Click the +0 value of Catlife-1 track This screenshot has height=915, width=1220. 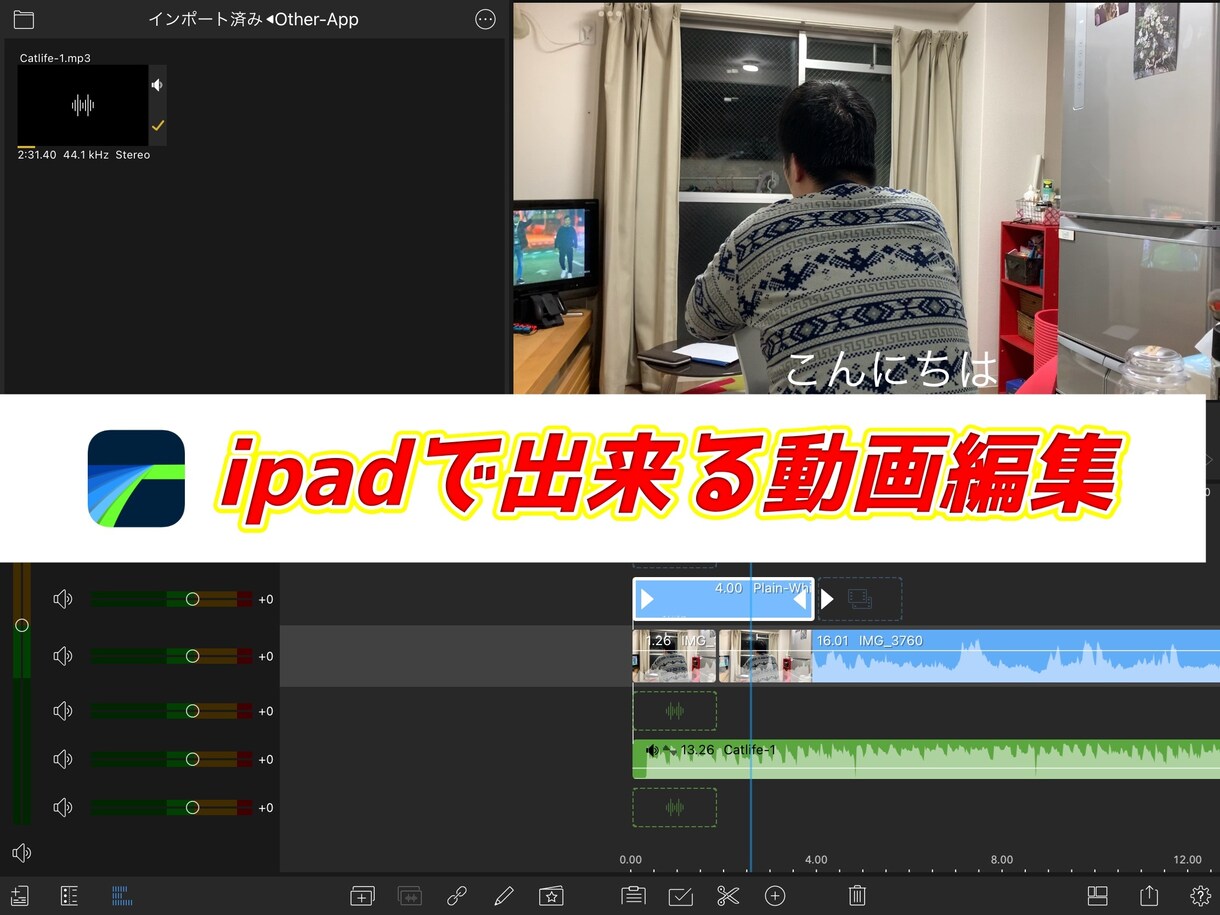266,760
